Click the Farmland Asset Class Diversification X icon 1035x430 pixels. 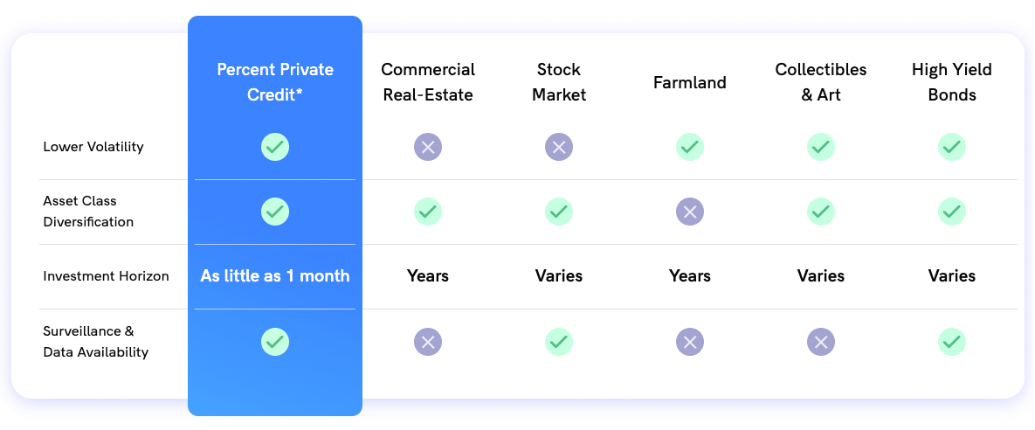(690, 211)
